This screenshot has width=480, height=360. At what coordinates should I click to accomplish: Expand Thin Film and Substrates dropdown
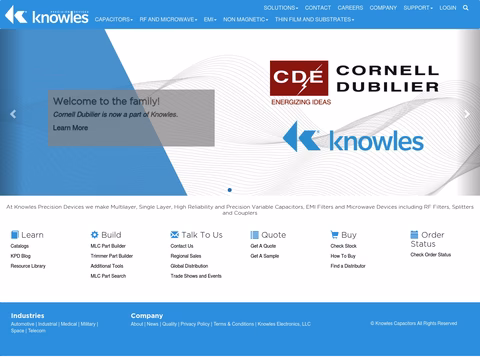[x=314, y=19]
